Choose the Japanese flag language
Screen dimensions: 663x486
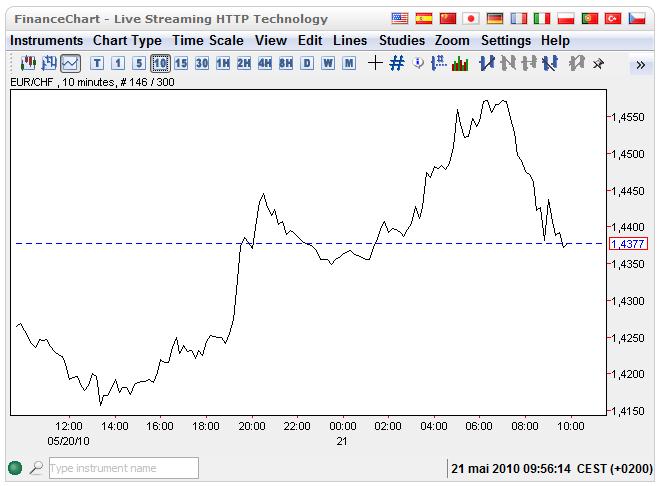point(471,19)
